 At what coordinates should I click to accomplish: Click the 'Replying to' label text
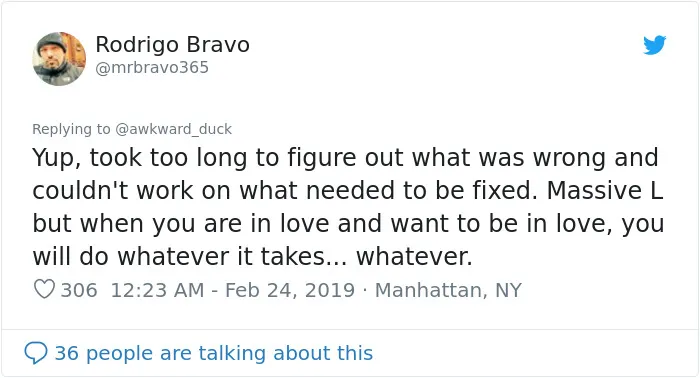71,129
